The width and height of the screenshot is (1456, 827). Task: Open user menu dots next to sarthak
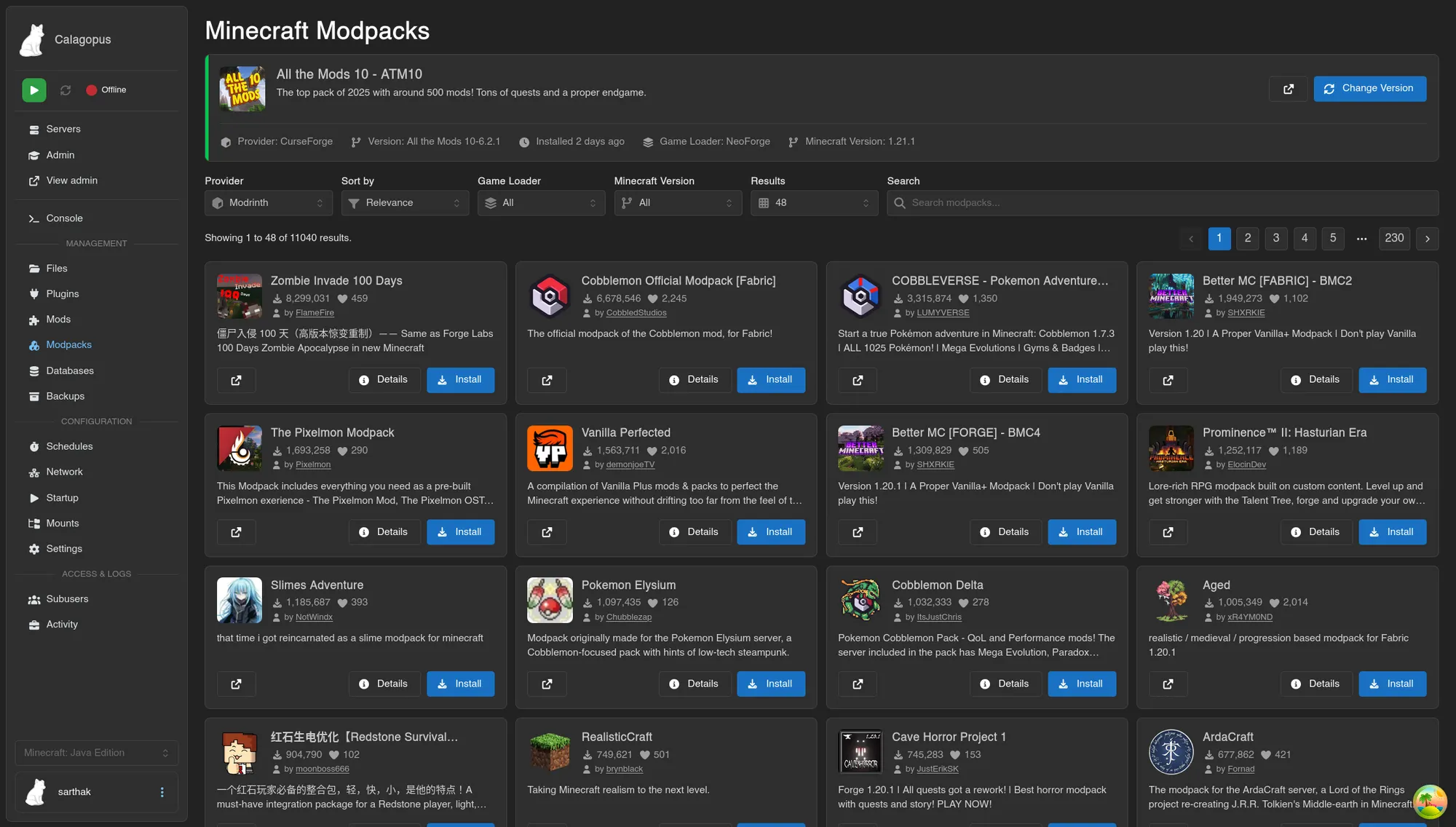[x=162, y=792]
